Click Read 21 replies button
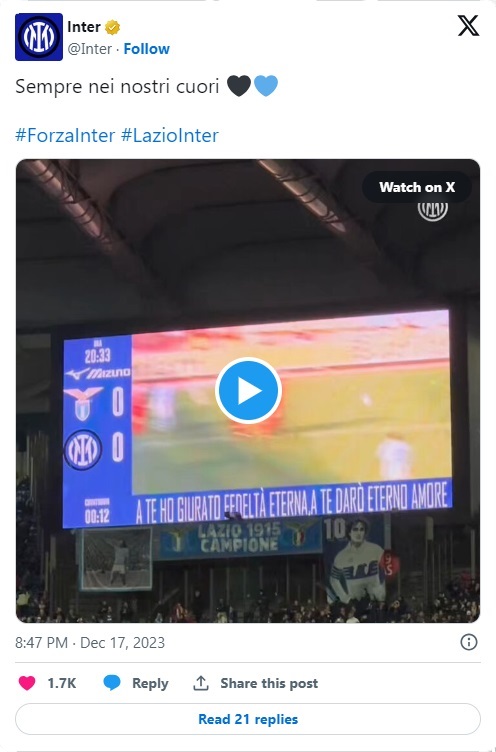Screen dimensions: 496x752 click(x=248, y=719)
